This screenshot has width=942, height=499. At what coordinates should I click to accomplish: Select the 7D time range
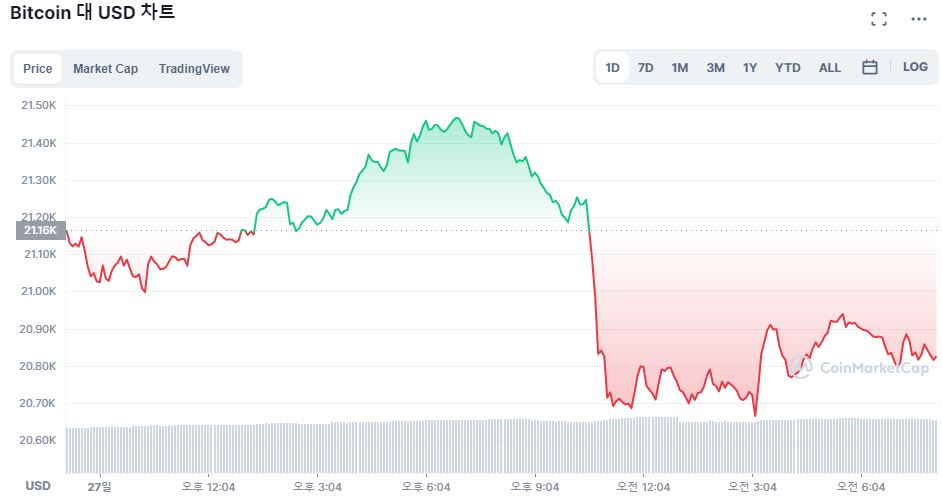[646, 68]
